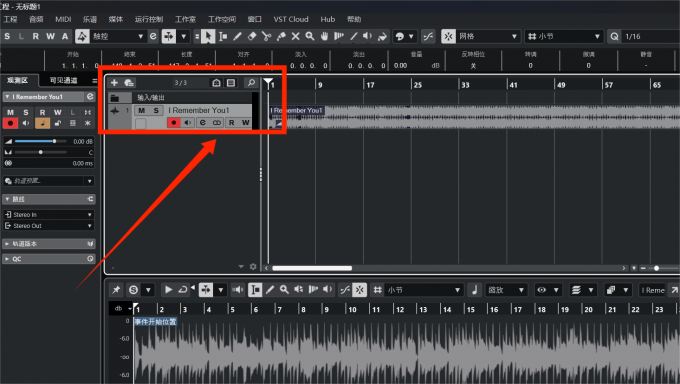
Task: Click the pin icon in the lower editor
Action: click(x=116, y=290)
